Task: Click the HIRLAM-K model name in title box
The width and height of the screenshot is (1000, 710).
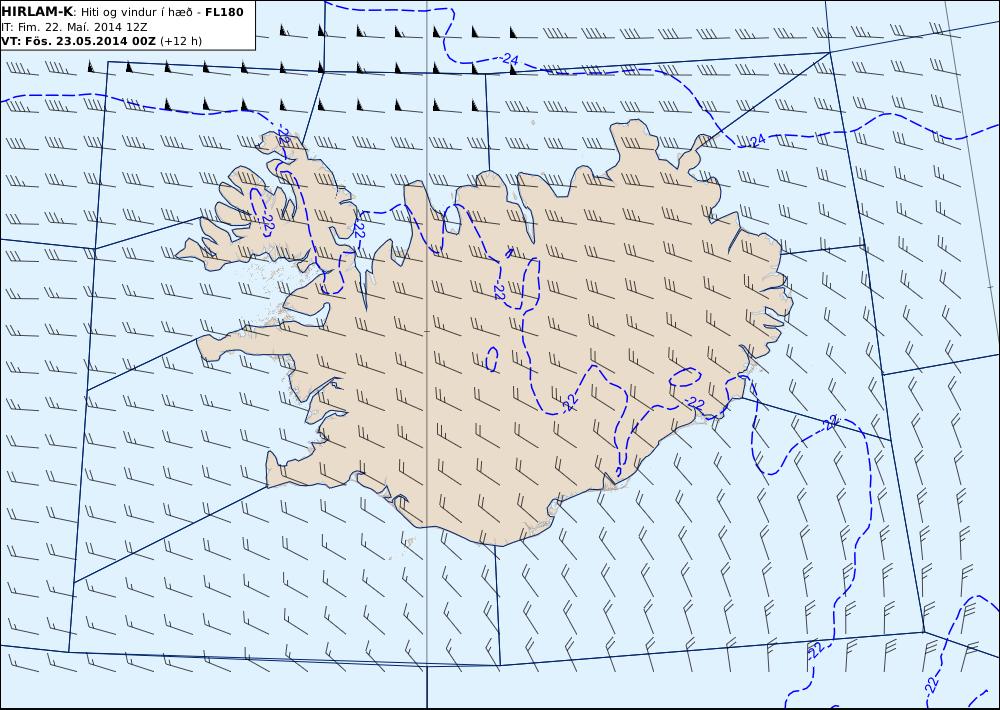Action: 38,12
